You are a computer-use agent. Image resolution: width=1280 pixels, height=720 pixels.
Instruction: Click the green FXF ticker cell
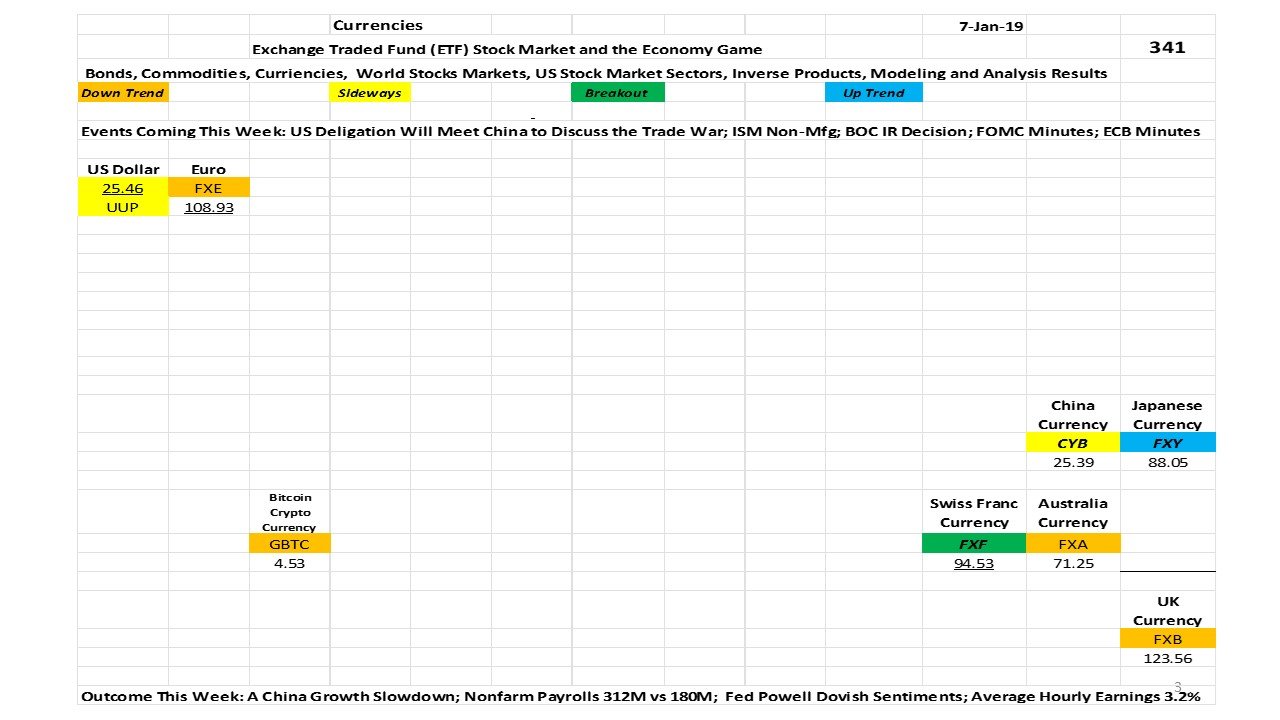pos(973,544)
